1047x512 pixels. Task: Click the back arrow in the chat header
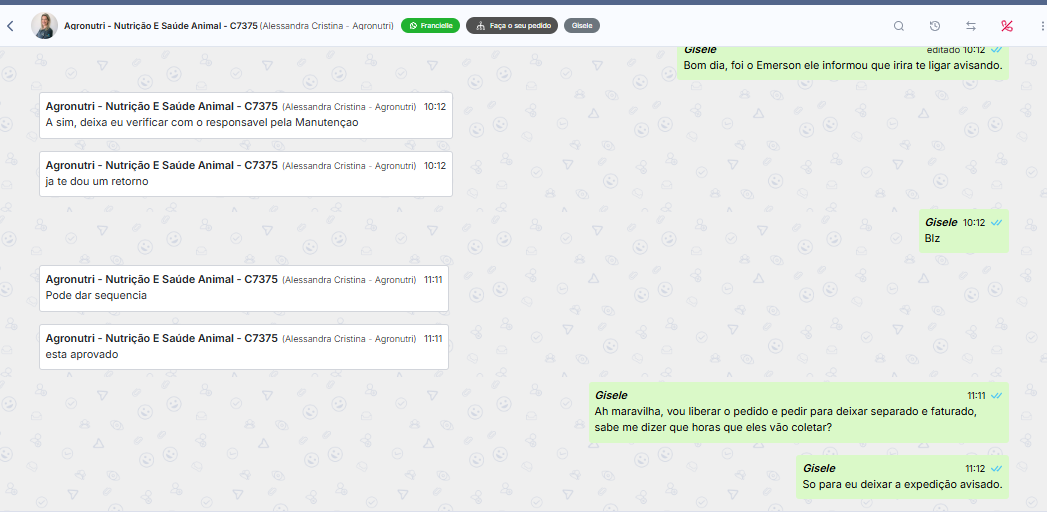pos(11,26)
